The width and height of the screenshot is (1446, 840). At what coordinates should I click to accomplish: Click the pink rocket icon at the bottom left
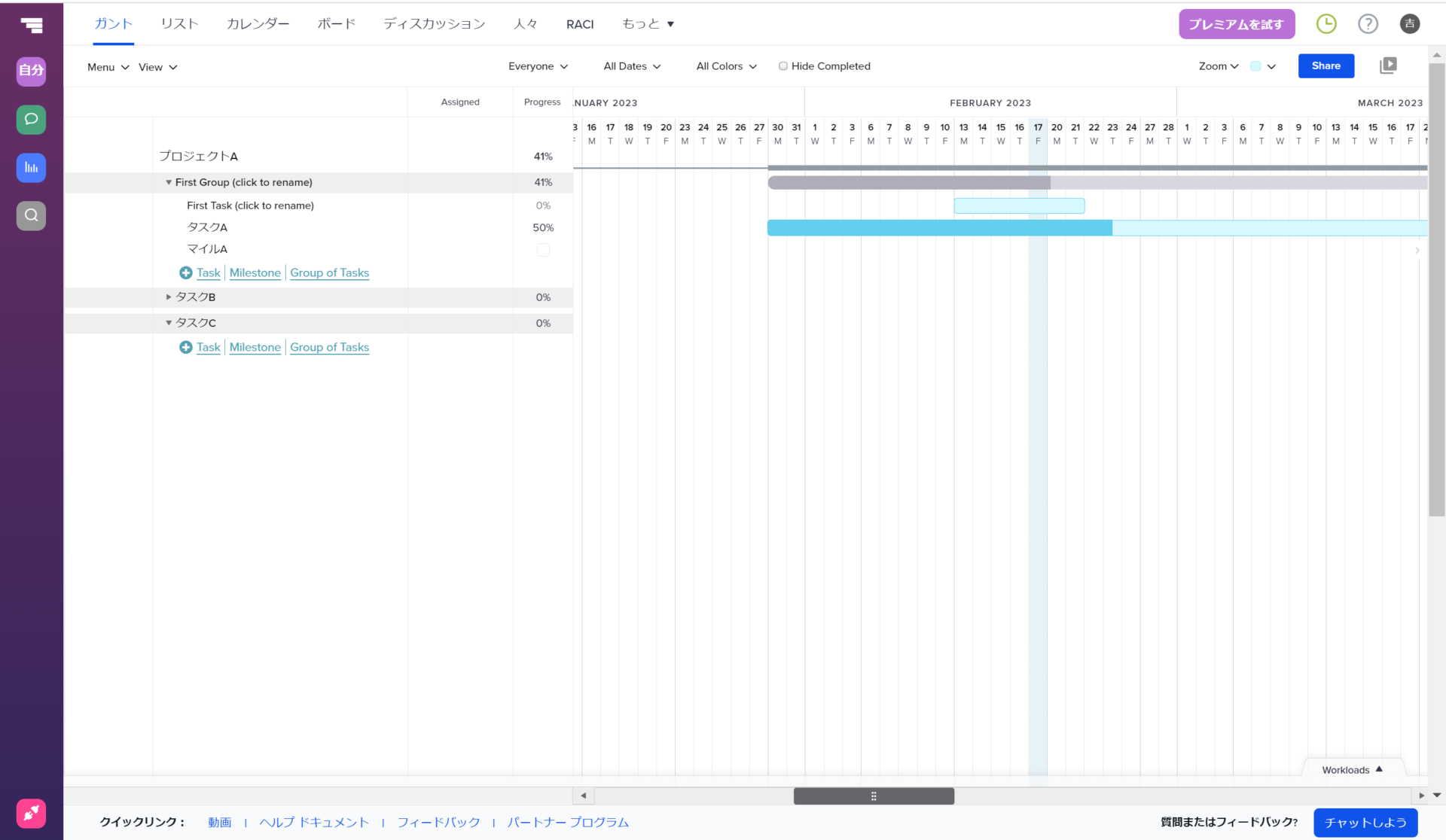(31, 813)
